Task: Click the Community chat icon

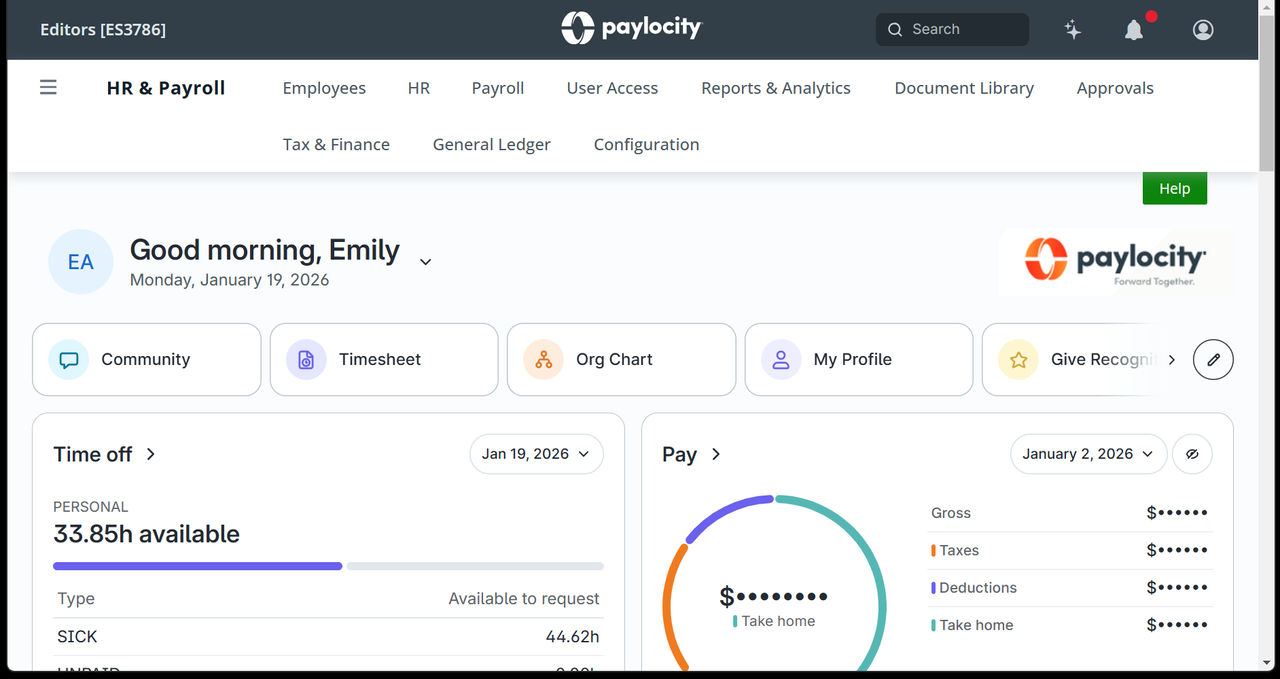Action: click(68, 359)
